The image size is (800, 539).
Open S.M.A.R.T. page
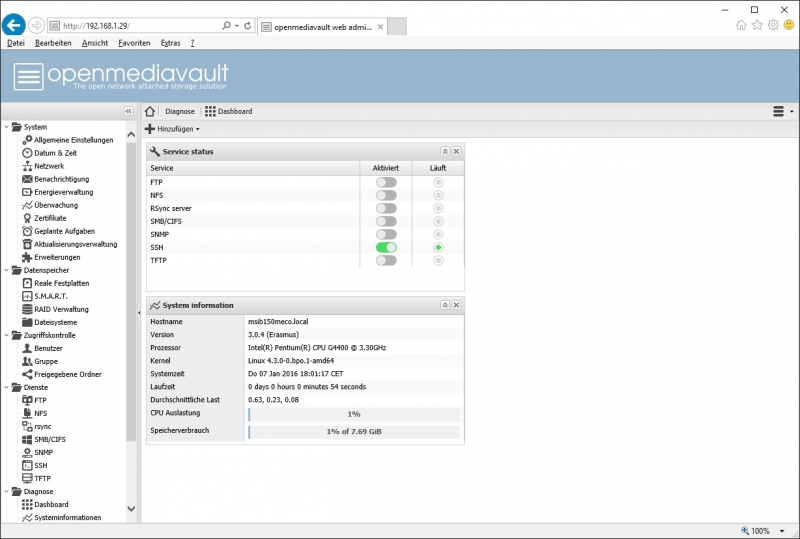[x=45, y=296]
